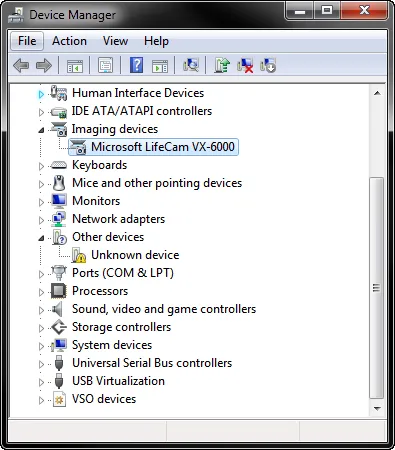
Task: Collapse the Other devices node
Action: [41, 238]
